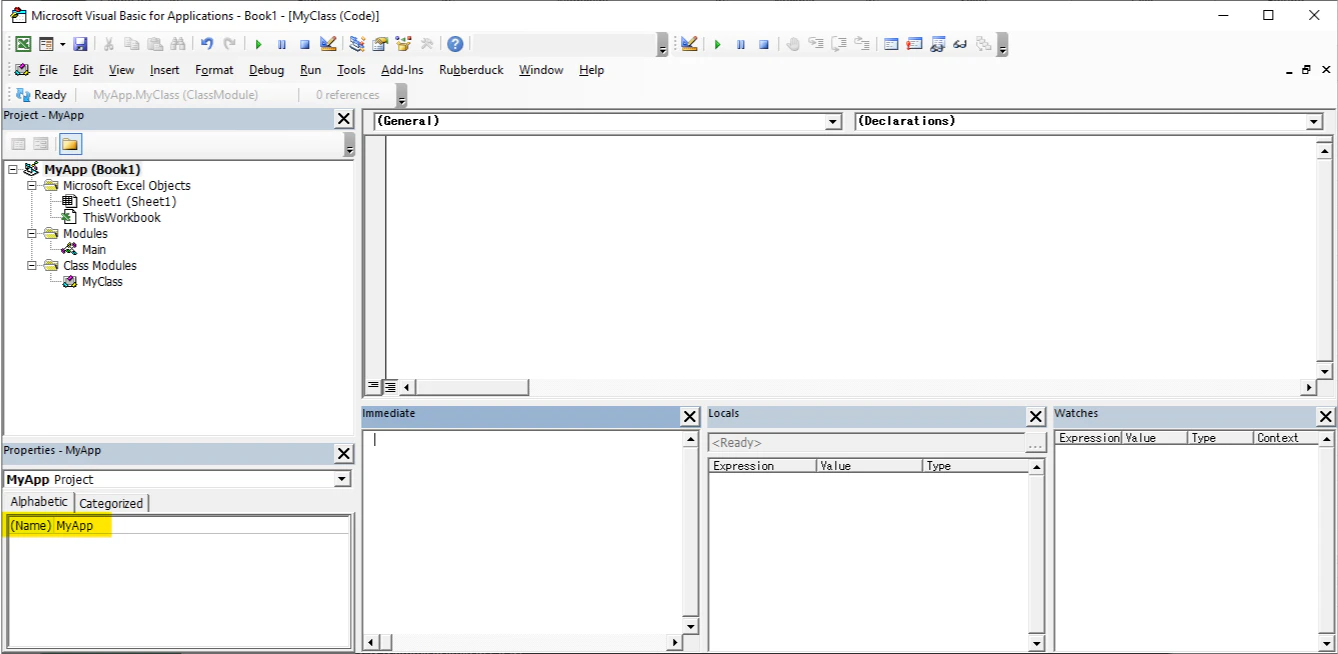Open Find with the binoculars icon
The width and height of the screenshot is (1338, 654).
click(178, 44)
